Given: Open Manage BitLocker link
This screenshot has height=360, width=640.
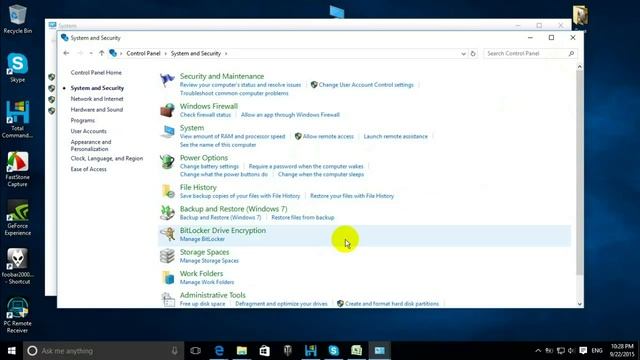Looking at the screenshot, I should click(202, 239).
